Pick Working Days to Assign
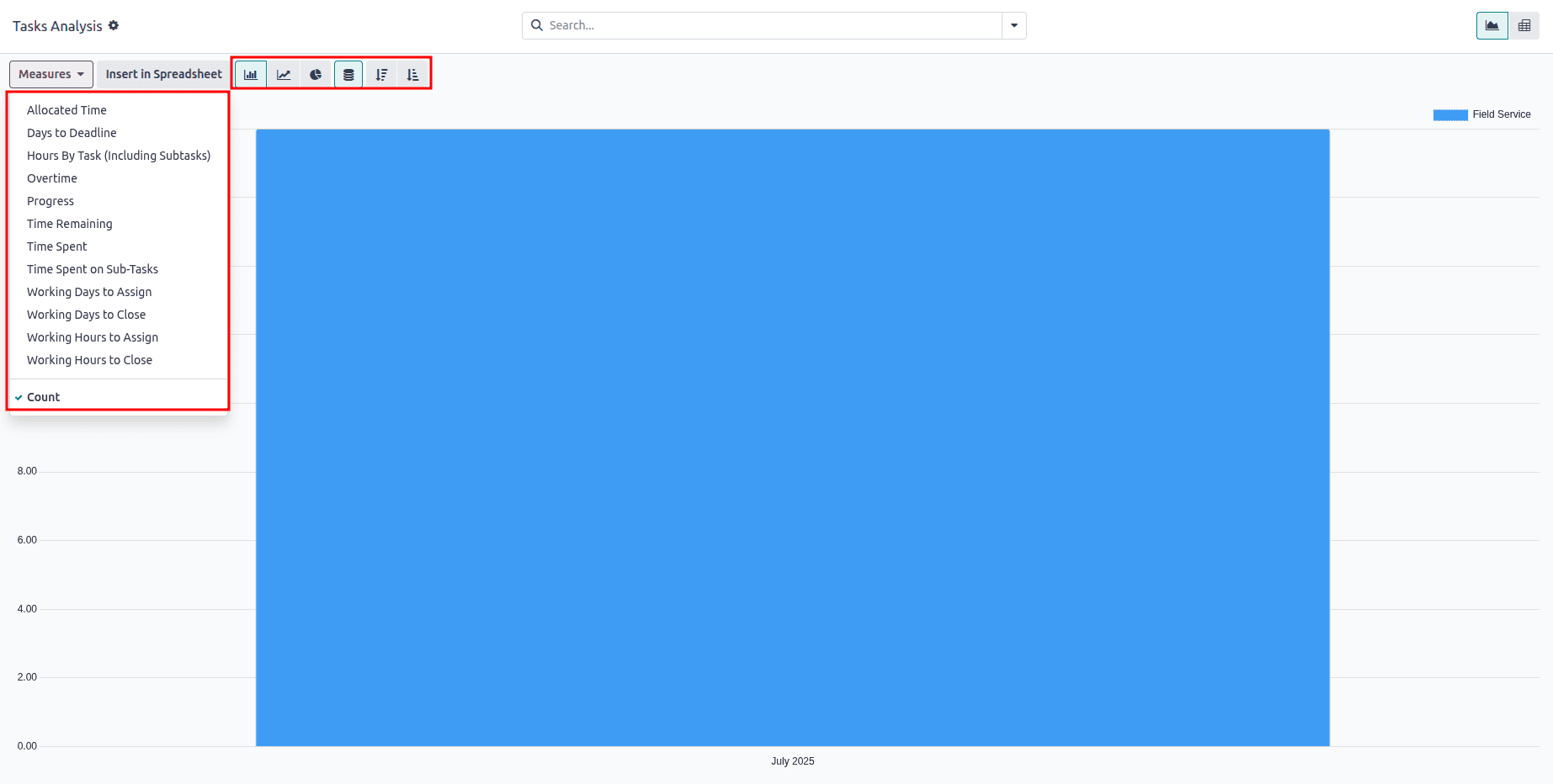This screenshot has height=784, width=1553. point(119,292)
